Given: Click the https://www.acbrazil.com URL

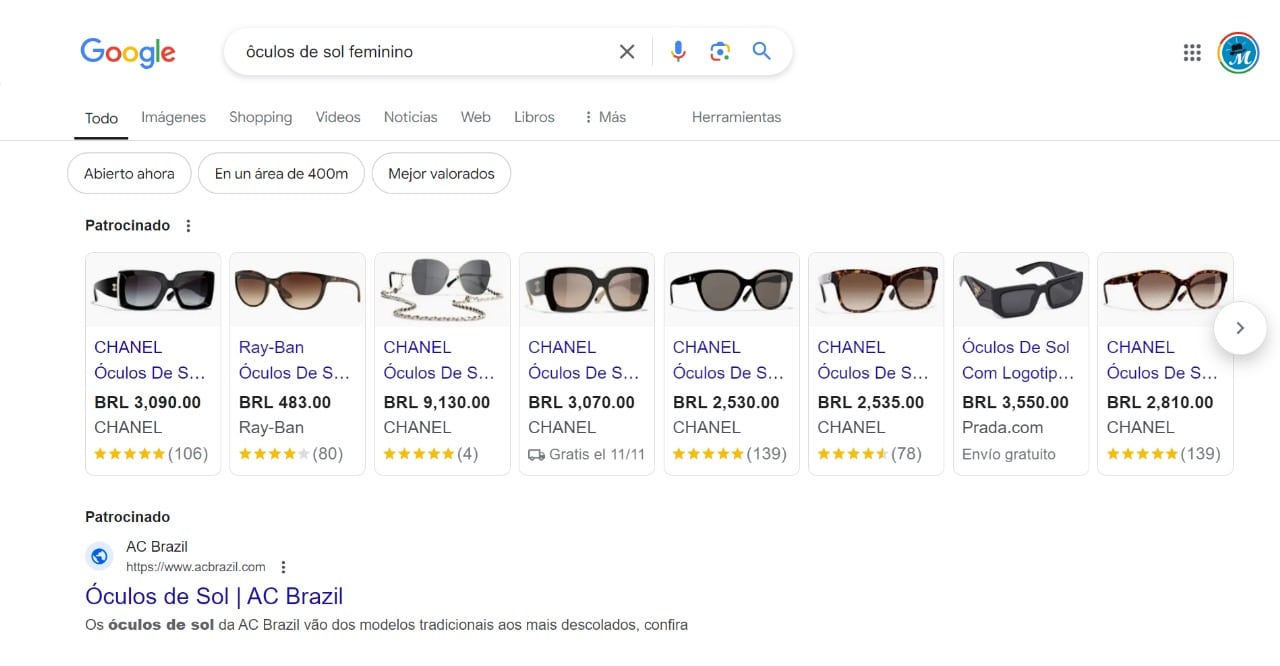Looking at the screenshot, I should pos(196,567).
